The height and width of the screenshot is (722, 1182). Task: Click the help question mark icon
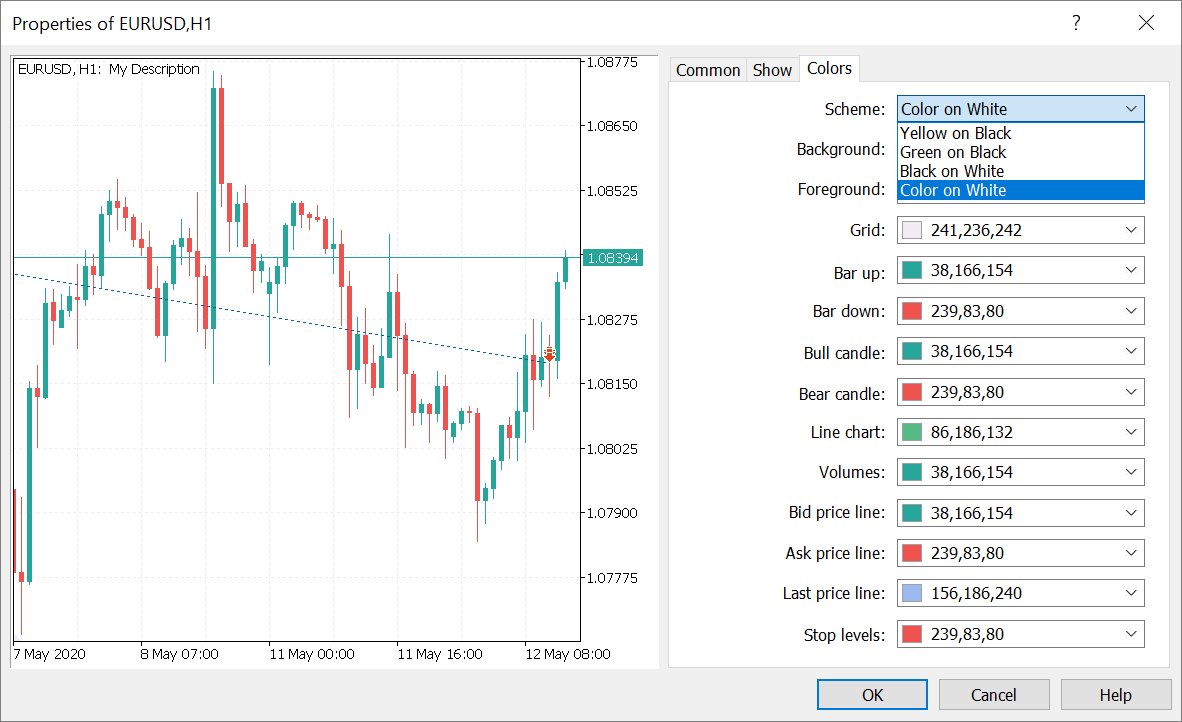1076,23
